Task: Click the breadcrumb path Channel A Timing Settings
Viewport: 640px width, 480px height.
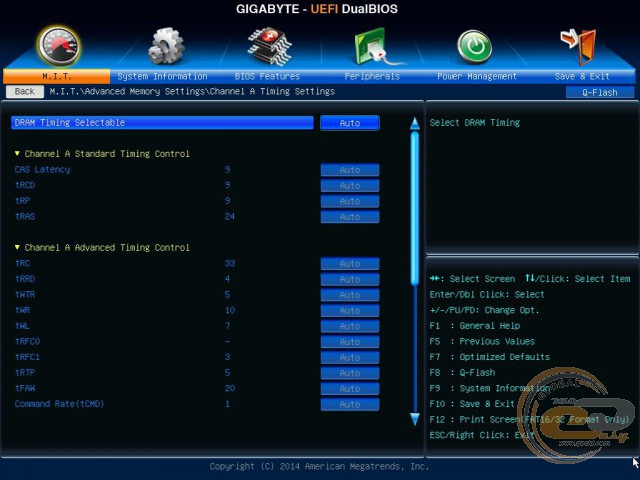Action: 272,91
